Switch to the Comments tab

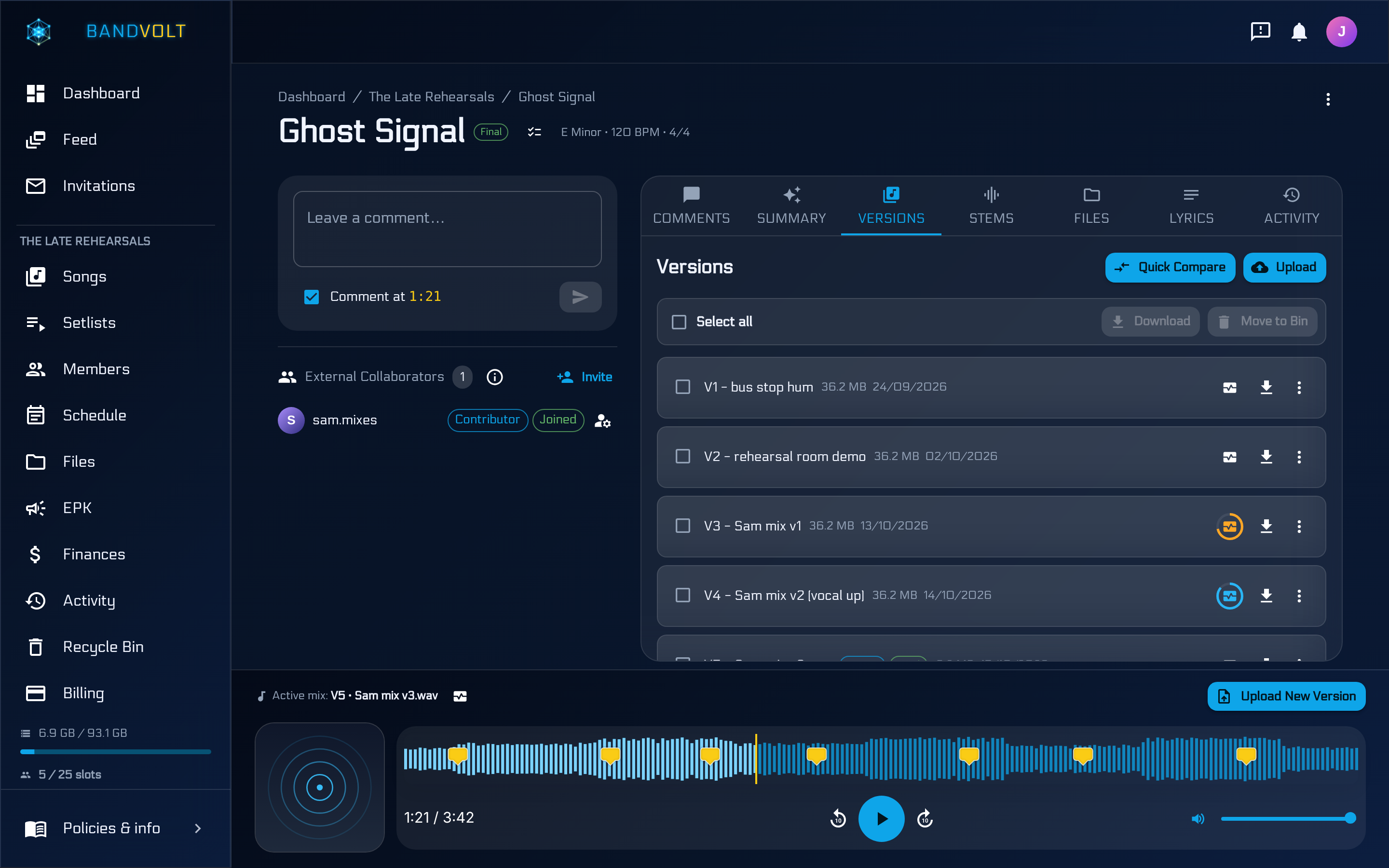pos(691,206)
